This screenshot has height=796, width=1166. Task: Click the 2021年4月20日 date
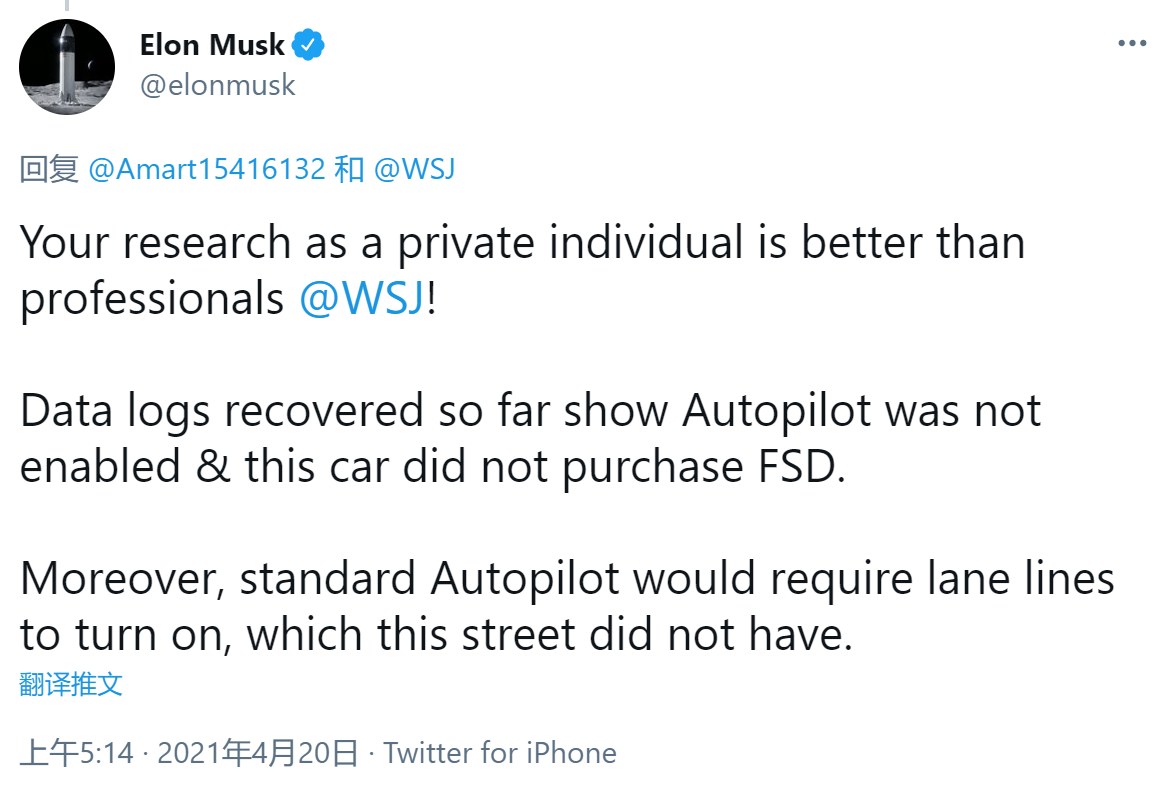(x=257, y=753)
